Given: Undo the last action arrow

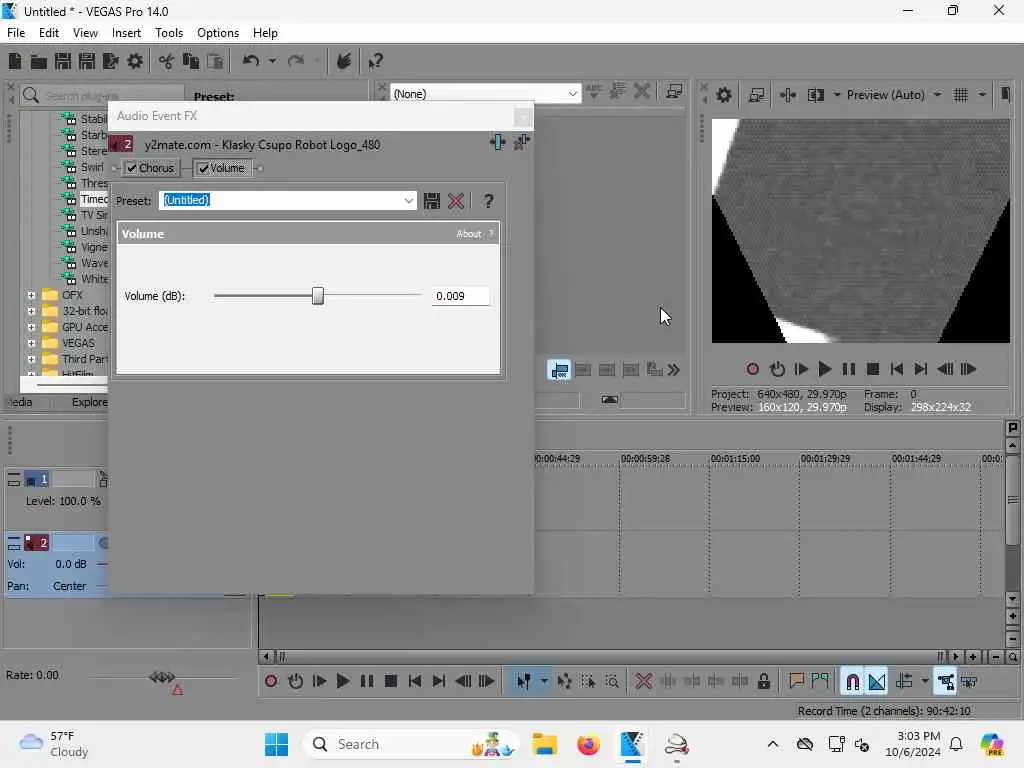Looking at the screenshot, I should [x=251, y=61].
